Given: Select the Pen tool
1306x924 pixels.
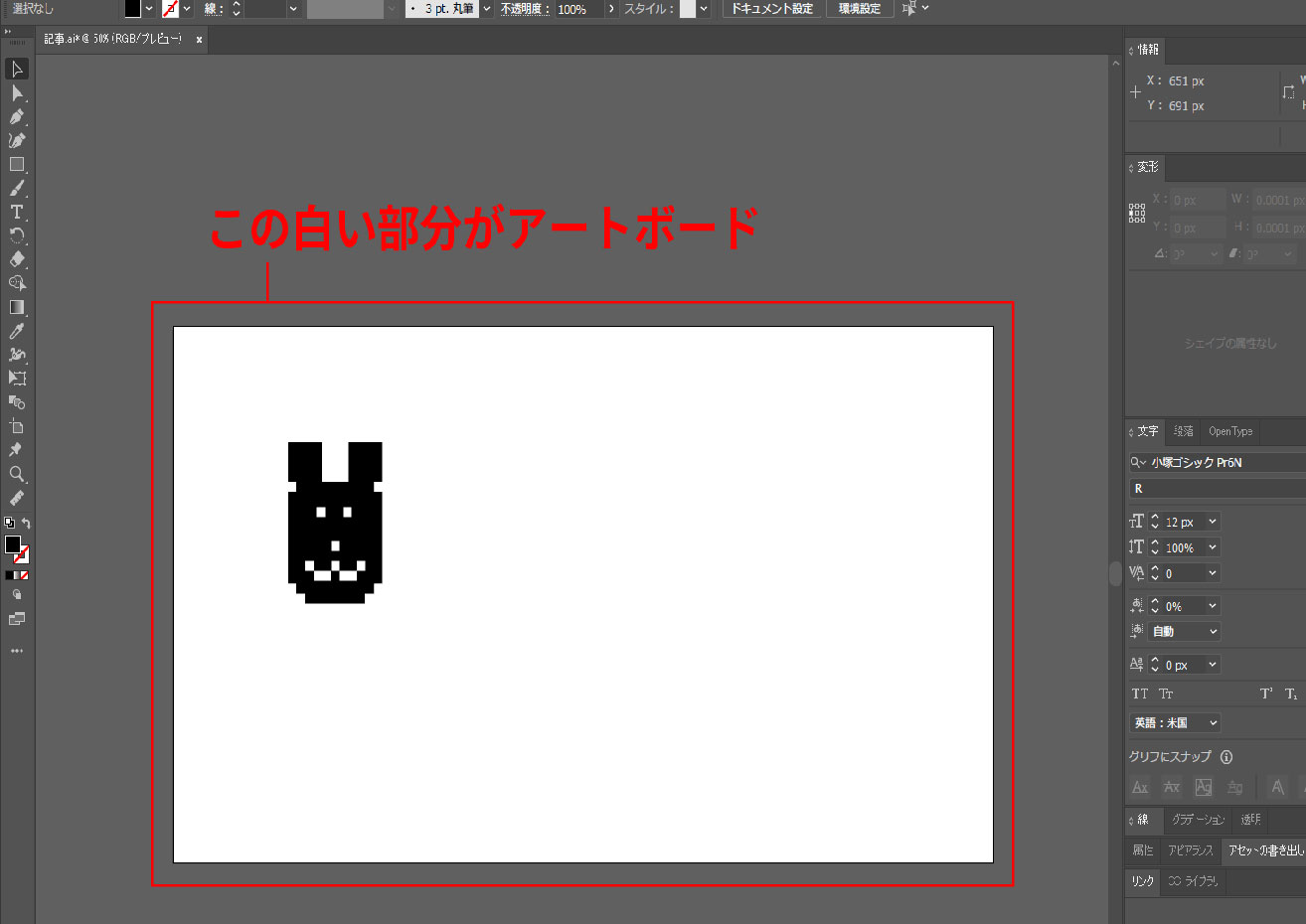Looking at the screenshot, I should click(17, 117).
